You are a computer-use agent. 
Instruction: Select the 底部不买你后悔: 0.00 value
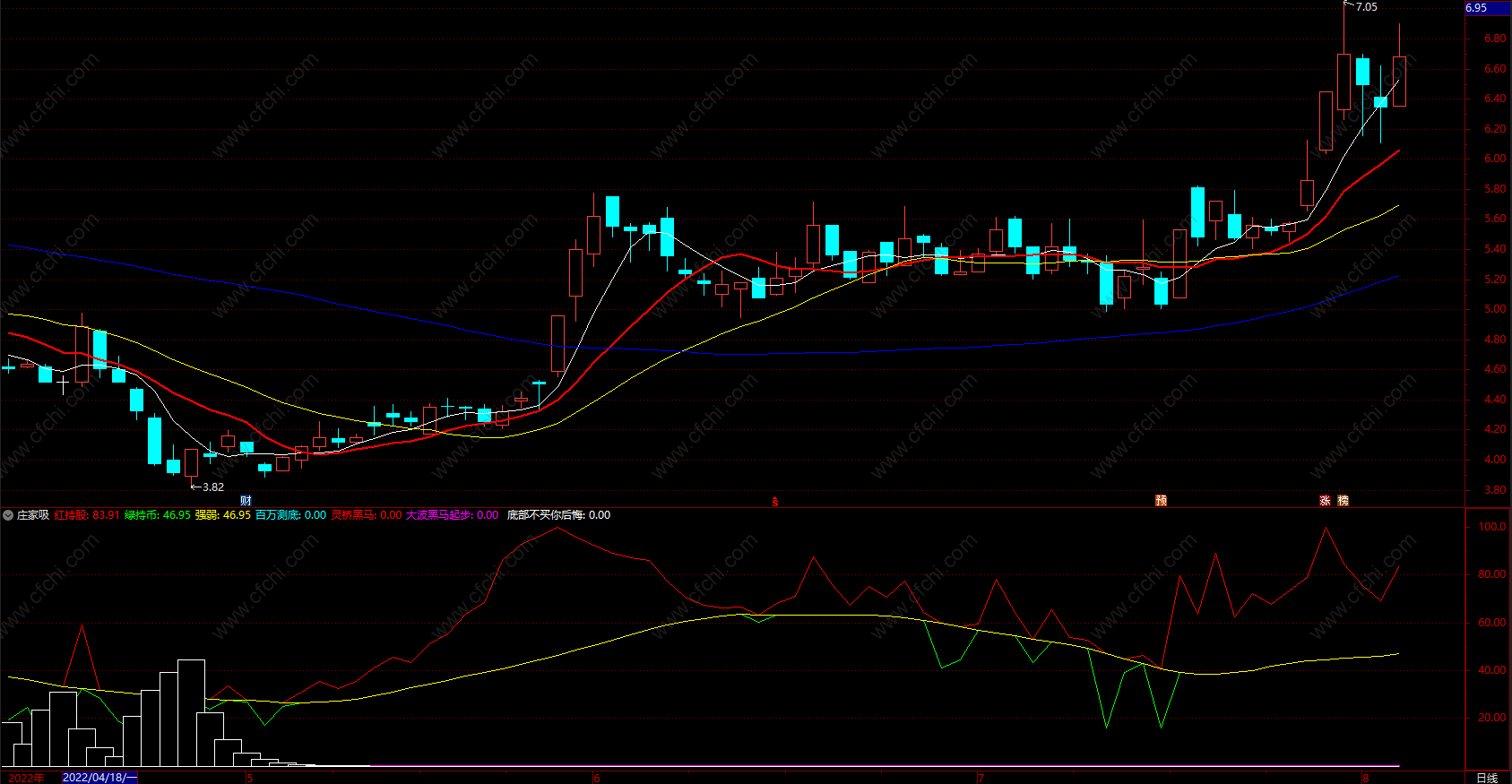558,515
